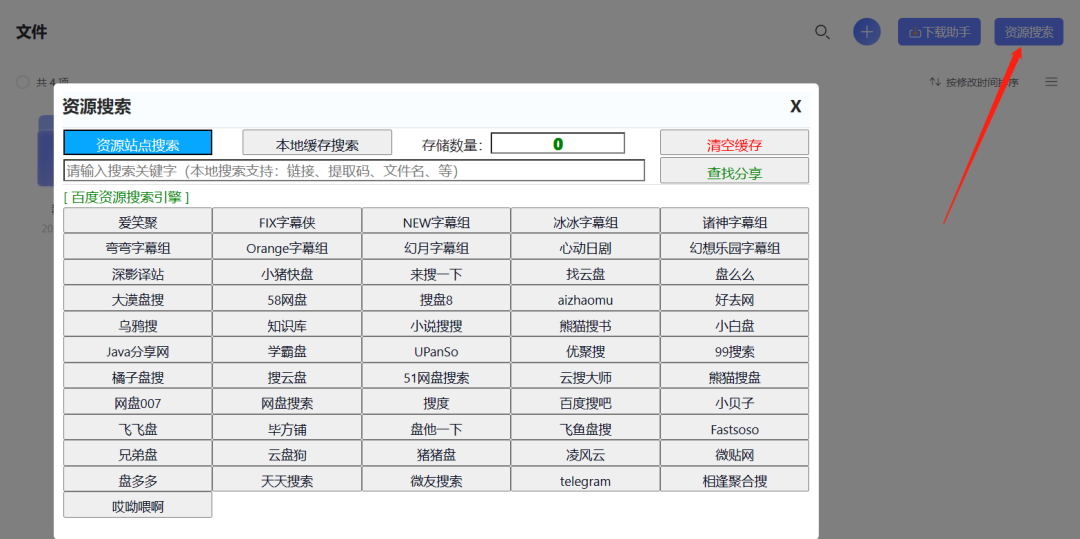The width and height of the screenshot is (1080, 539).
Task: Select the Fastsoso button
Action: tap(734, 427)
